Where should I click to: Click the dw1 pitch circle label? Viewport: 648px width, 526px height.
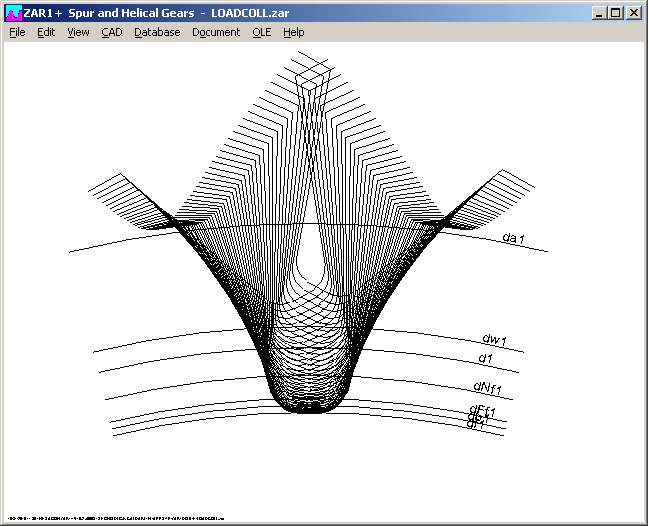[495, 339]
